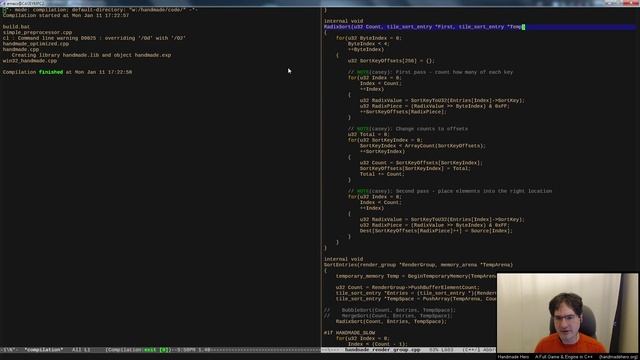Place cursor on highlighted 'RadixSort(u32 Count' function signature

pos(423,27)
